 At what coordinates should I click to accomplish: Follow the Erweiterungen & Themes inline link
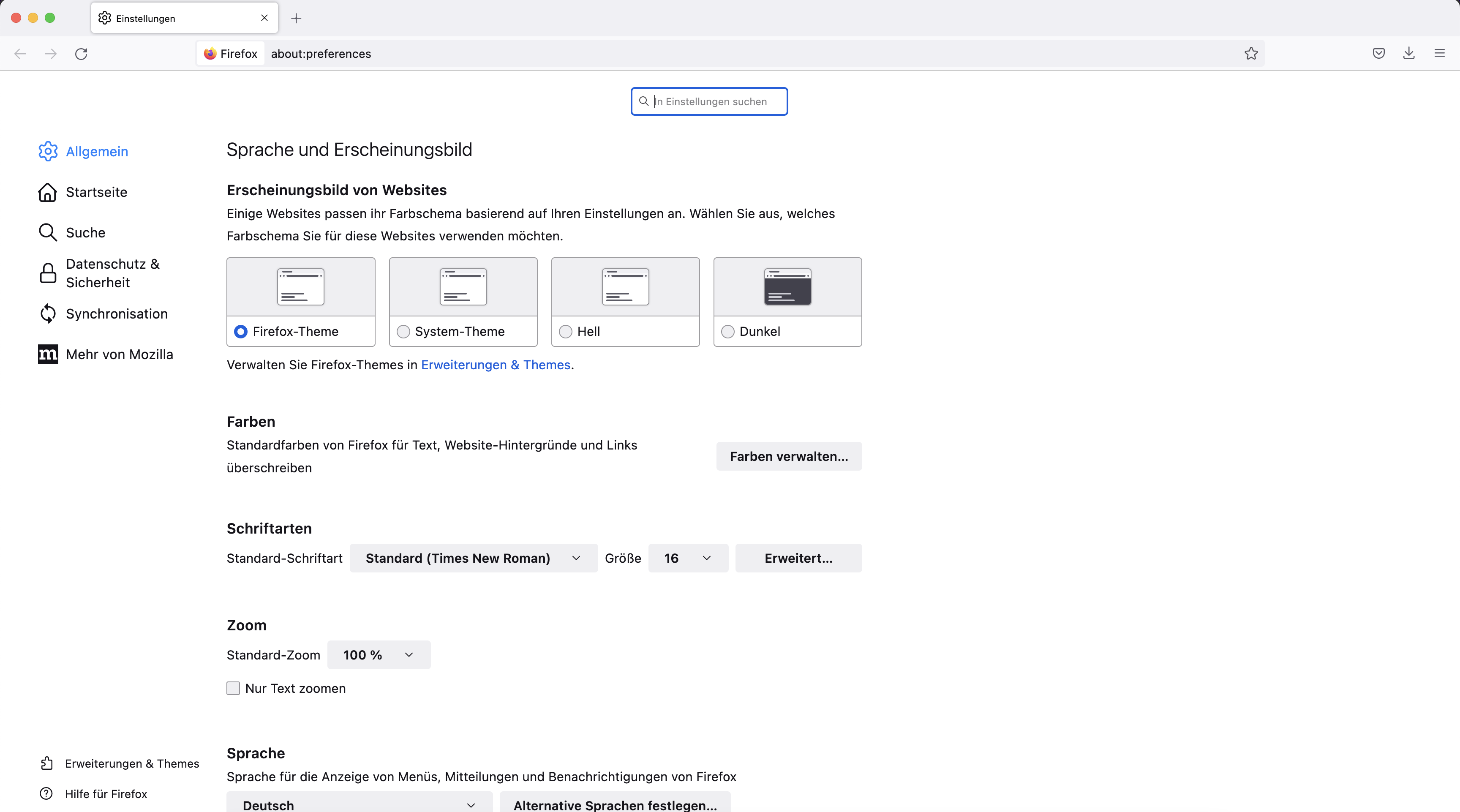(496, 365)
